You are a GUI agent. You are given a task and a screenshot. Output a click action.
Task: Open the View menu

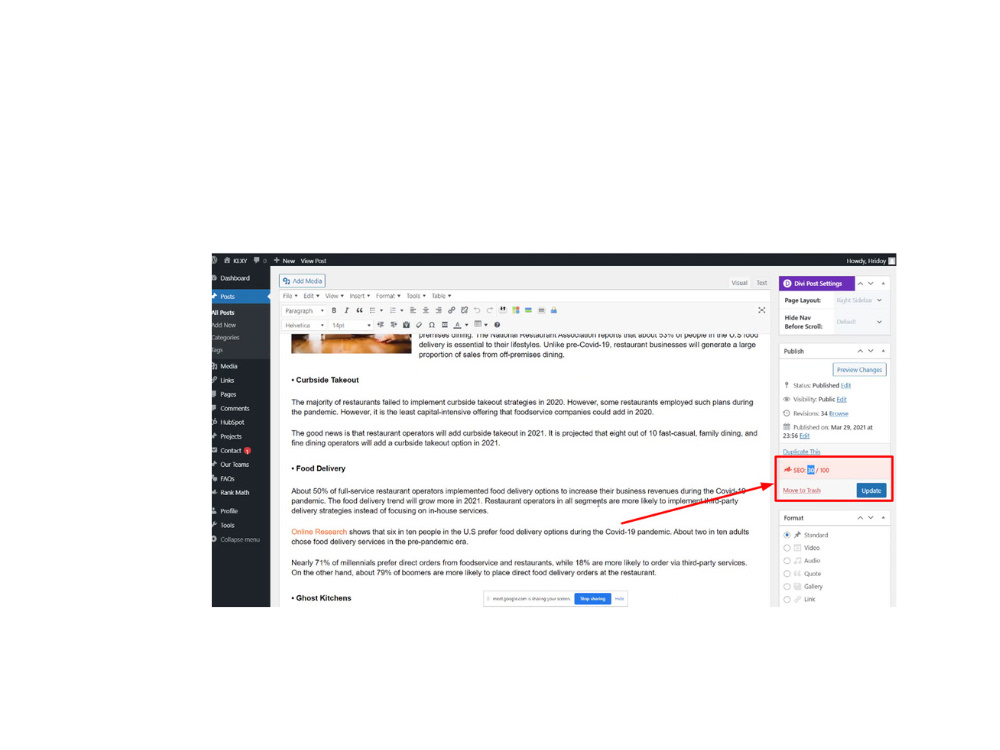coord(334,296)
